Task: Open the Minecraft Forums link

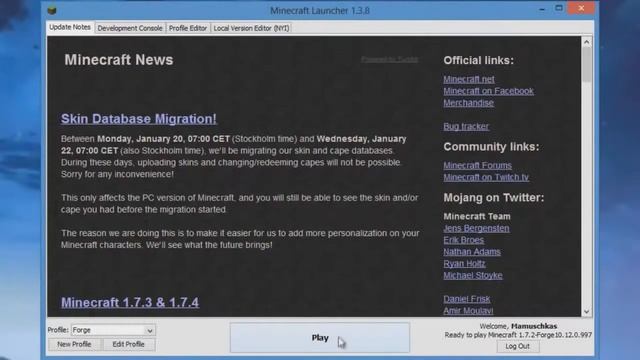Action: 478,165
